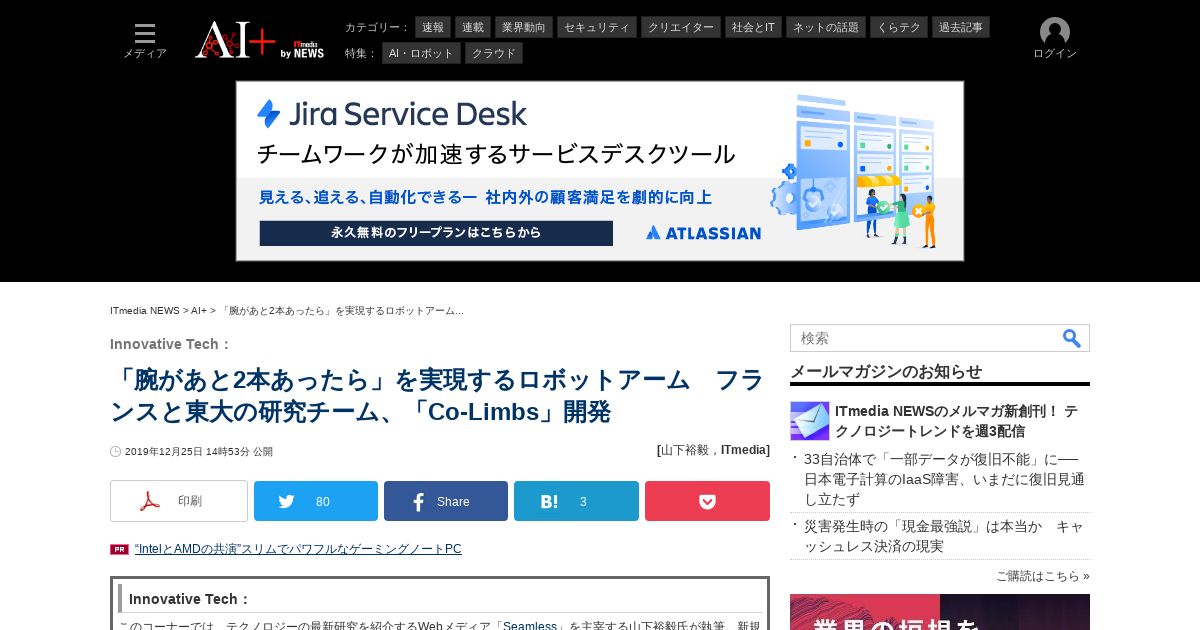Save article to Pocket button

(x=707, y=501)
